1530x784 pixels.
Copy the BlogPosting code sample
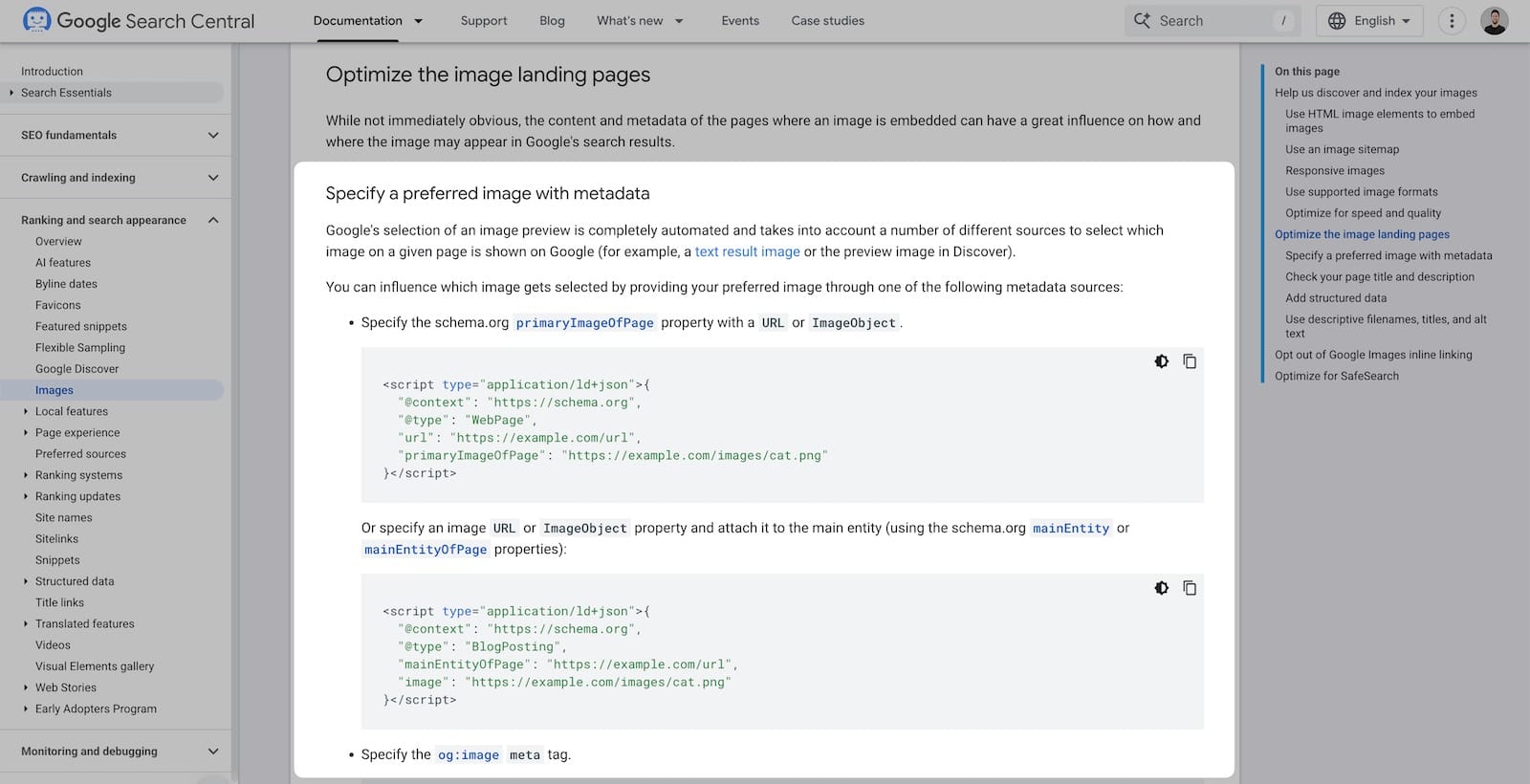[1190, 588]
